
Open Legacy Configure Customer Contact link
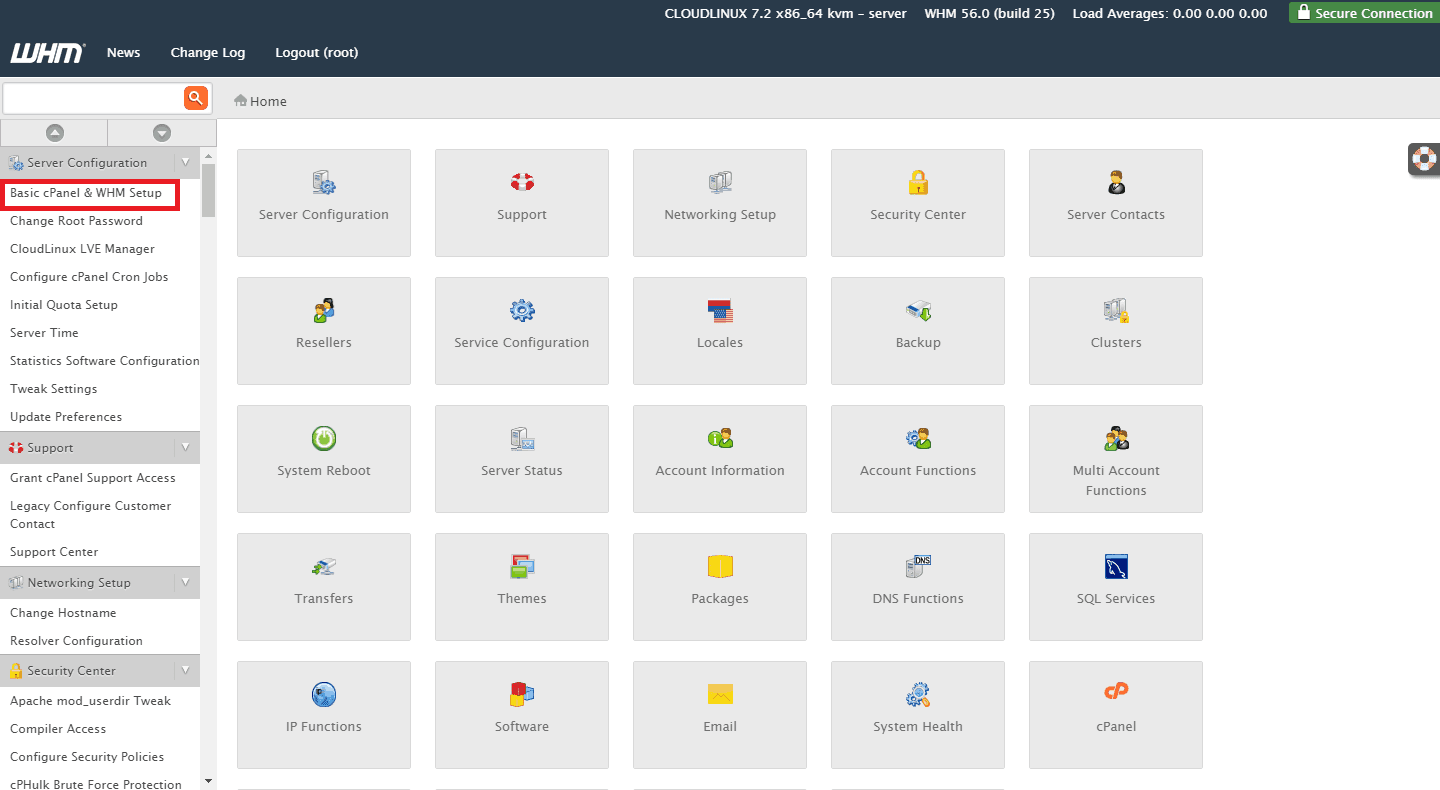(x=91, y=515)
